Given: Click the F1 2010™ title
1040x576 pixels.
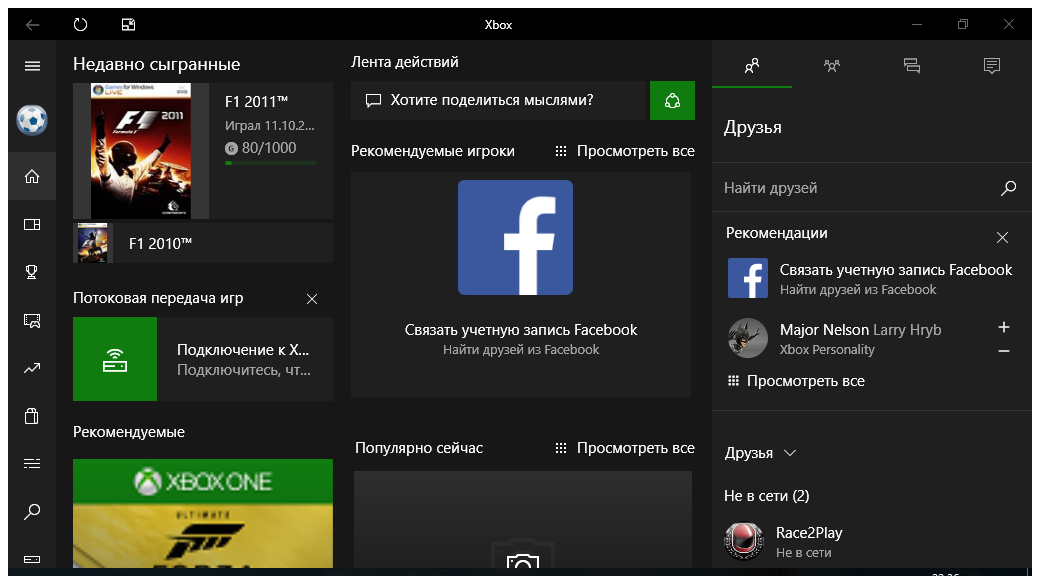Looking at the screenshot, I should point(161,244).
